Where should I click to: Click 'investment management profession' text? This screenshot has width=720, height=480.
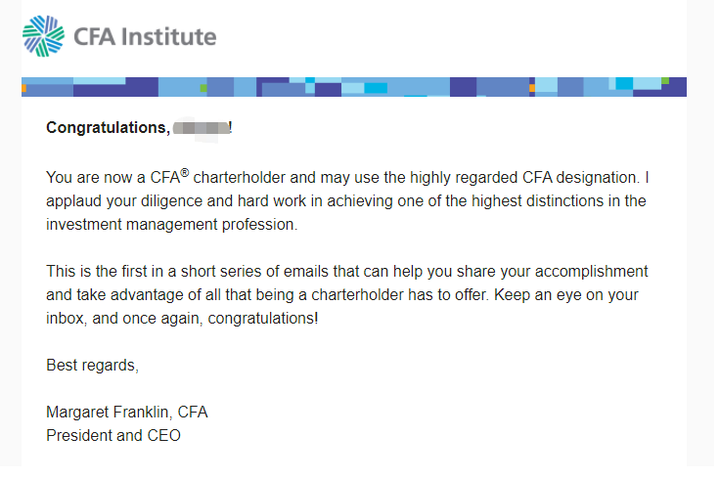click(x=172, y=224)
